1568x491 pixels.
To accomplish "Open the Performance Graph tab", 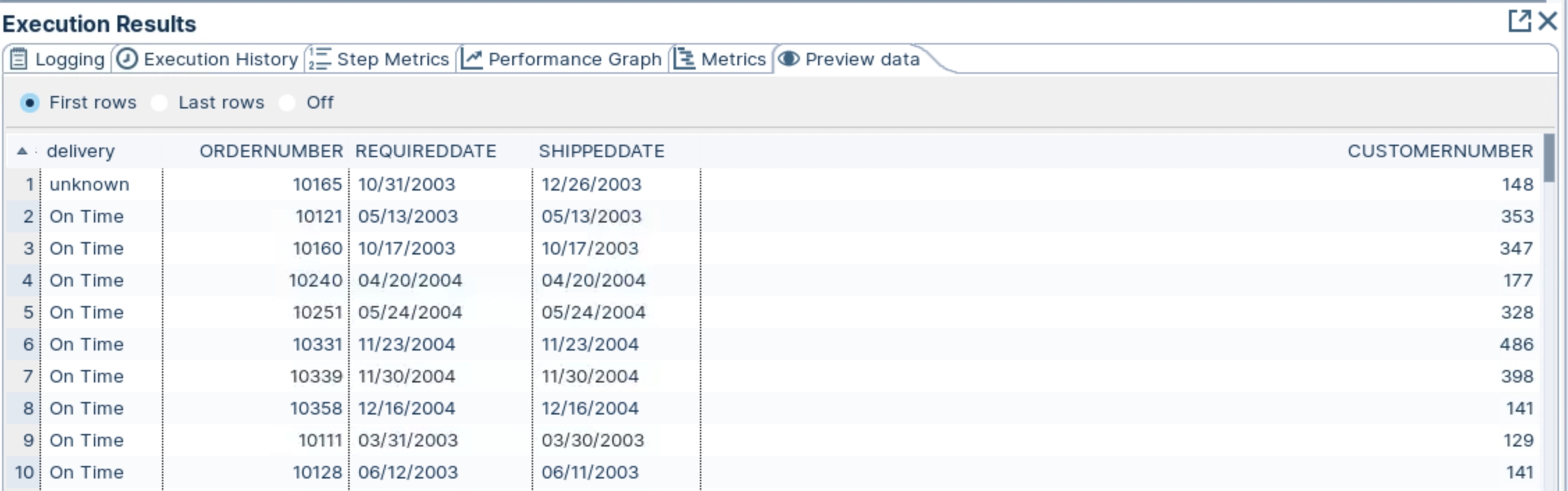I will pos(575,59).
